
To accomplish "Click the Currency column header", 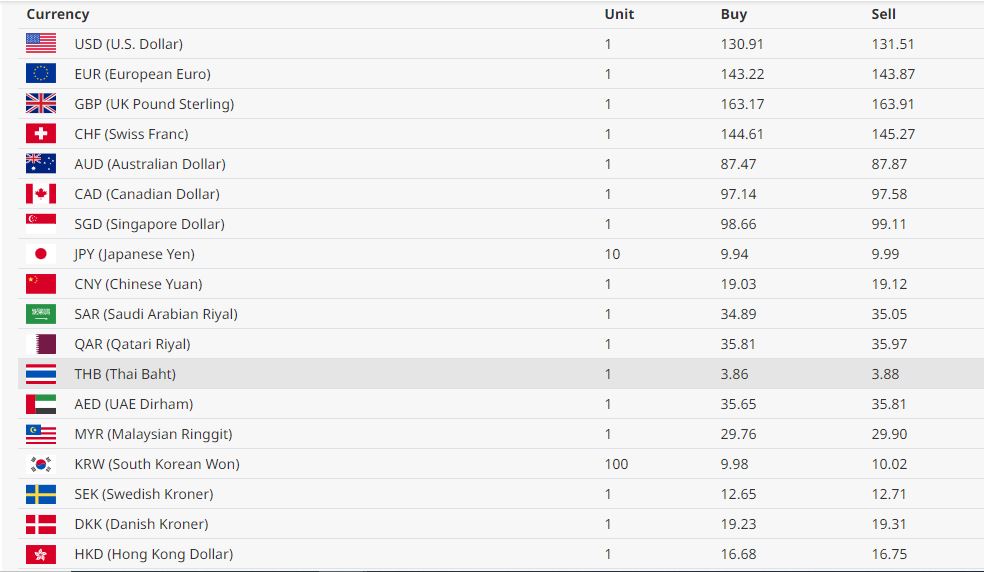I will point(58,14).
